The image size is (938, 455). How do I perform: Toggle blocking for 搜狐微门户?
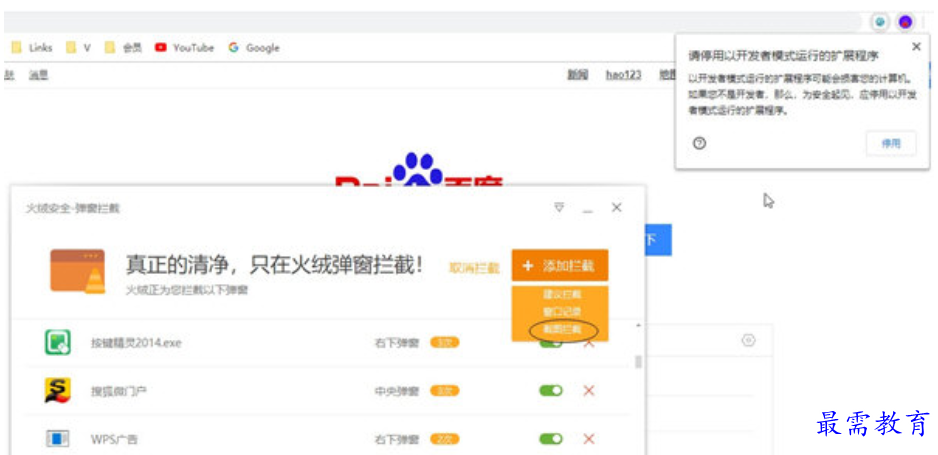(551, 390)
